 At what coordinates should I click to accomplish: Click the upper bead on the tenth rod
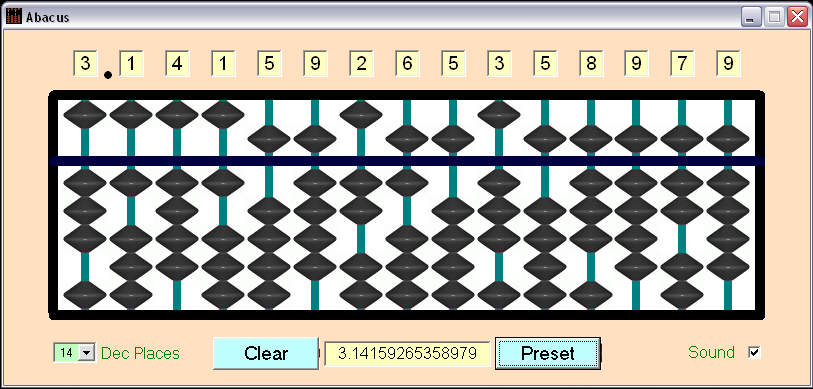[x=499, y=114]
